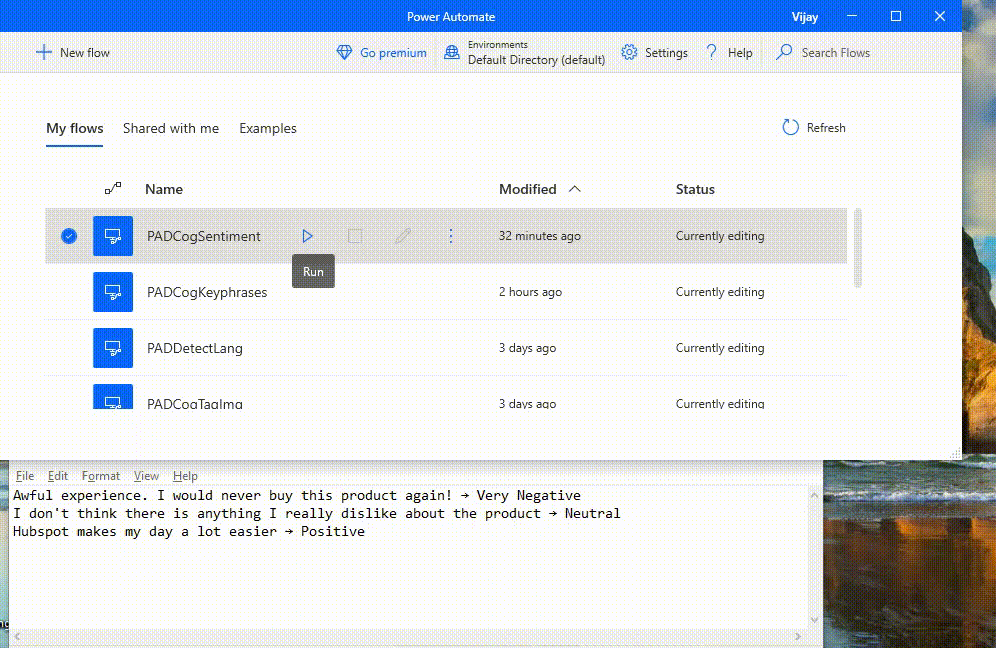This screenshot has height=648, width=996.
Task: Click the Edit pencil icon for PADCogSentiment
Action: (403, 236)
